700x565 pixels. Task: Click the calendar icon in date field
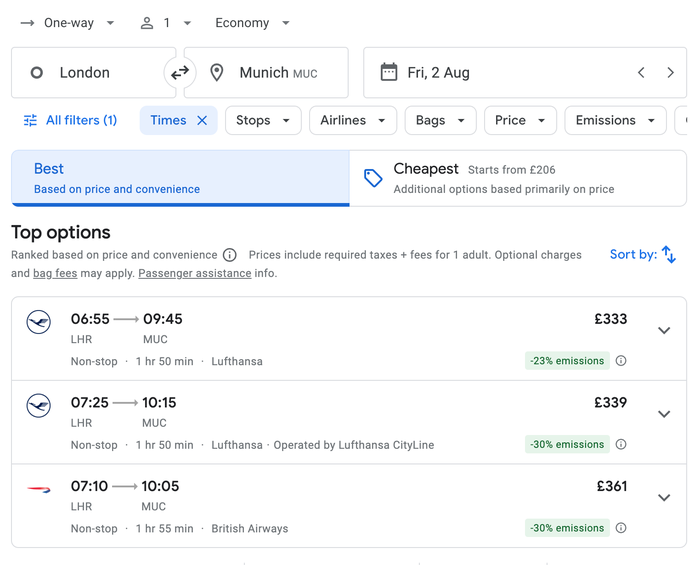click(388, 72)
